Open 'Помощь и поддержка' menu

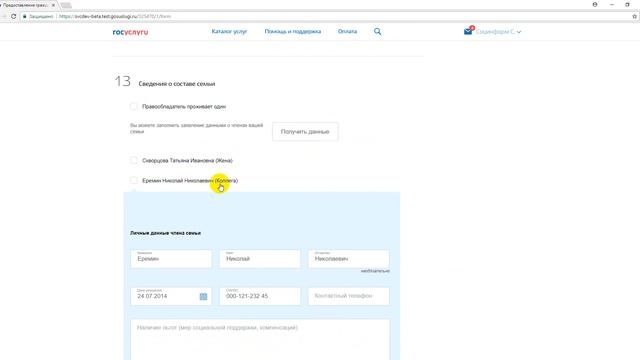point(293,31)
